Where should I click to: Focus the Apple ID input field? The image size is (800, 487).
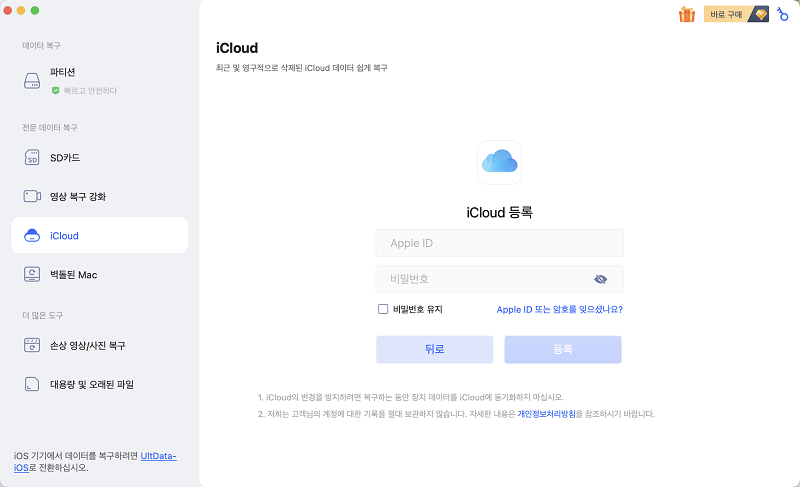pos(499,243)
